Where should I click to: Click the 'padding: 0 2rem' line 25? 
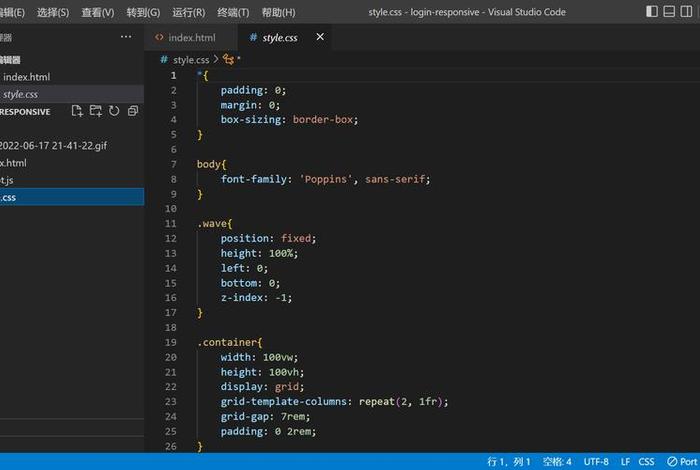point(268,432)
